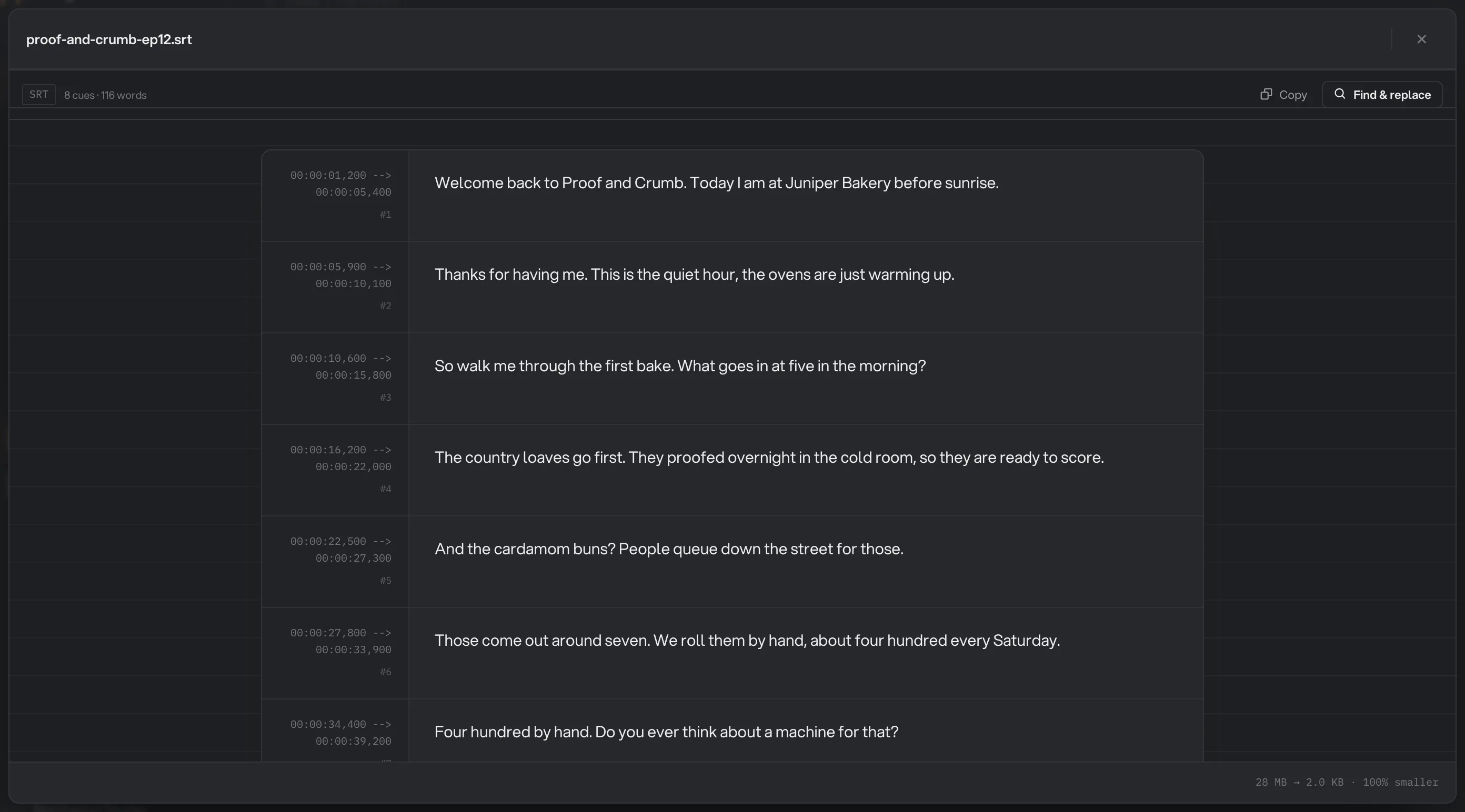Click the #3 cue number

point(386,397)
